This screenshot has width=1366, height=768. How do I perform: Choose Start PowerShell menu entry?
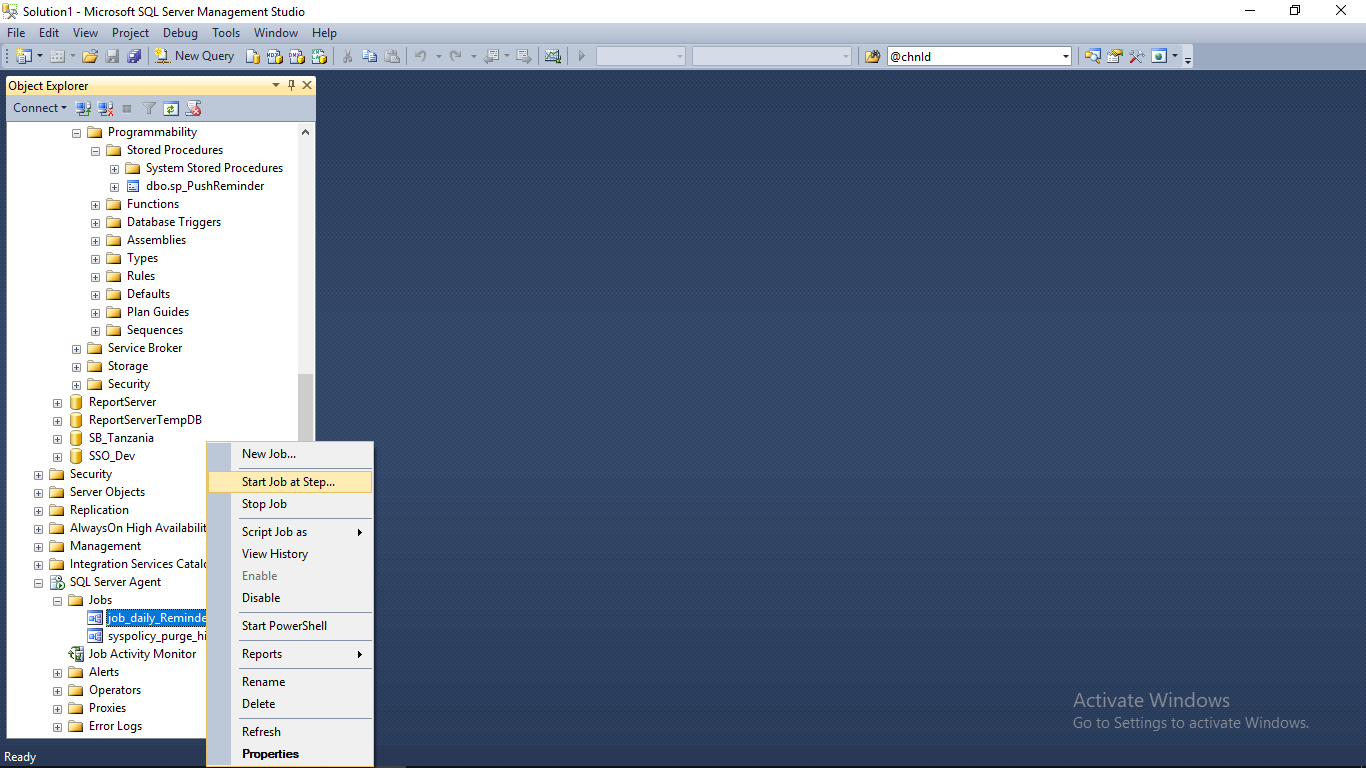pyautogui.click(x=289, y=626)
